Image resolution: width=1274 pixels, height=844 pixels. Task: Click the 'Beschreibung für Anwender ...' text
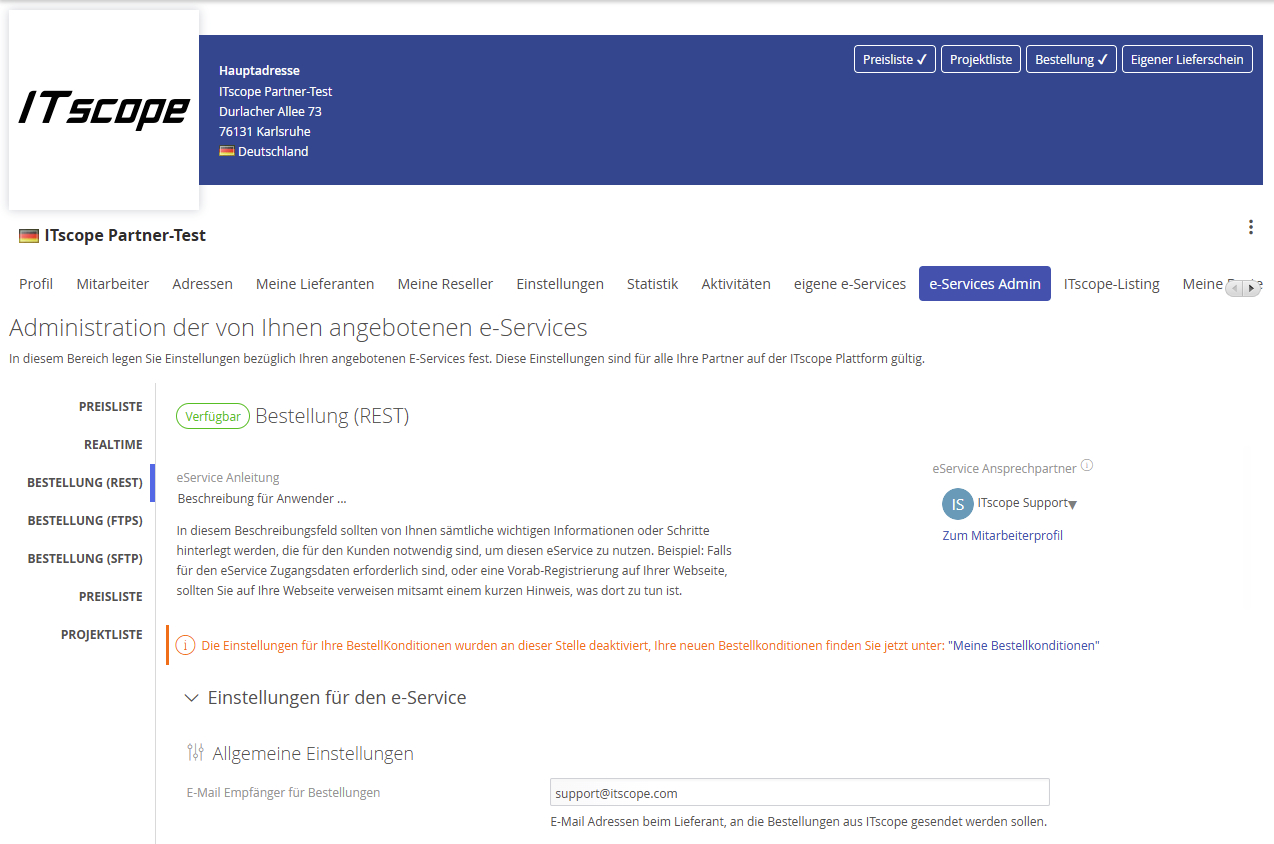pos(262,498)
